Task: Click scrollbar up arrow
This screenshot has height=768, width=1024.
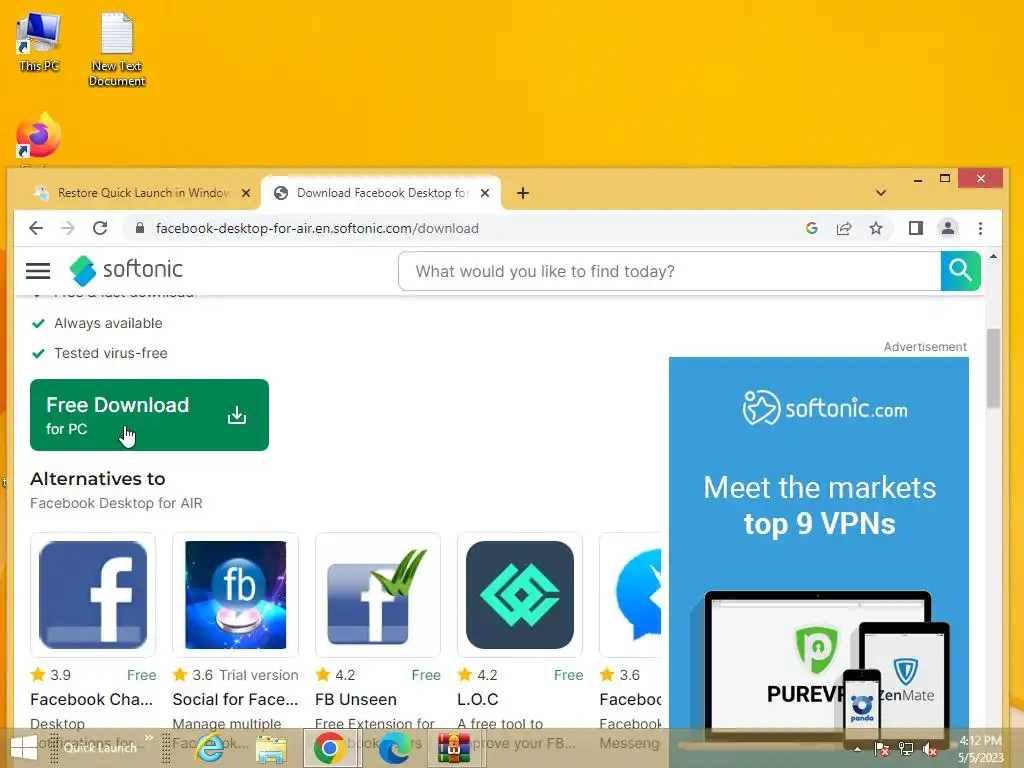Action: coord(993,257)
